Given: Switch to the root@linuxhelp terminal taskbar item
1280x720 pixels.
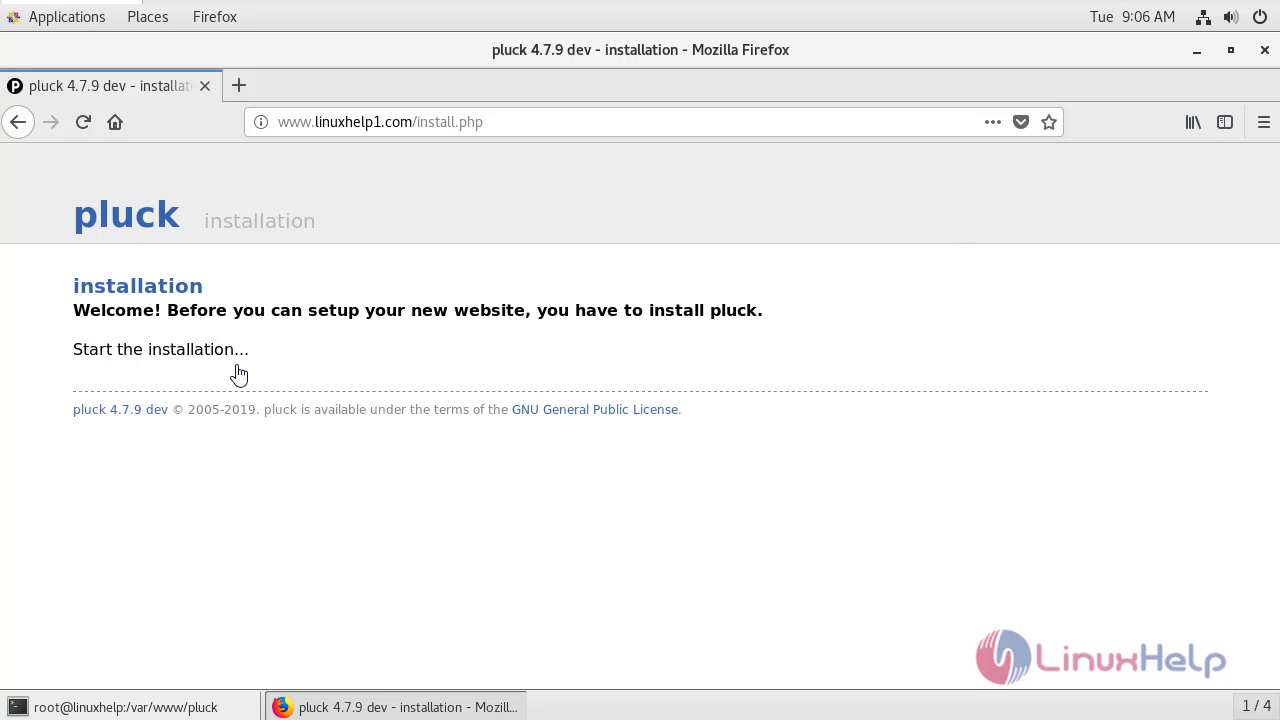Looking at the screenshot, I should coord(130,706).
